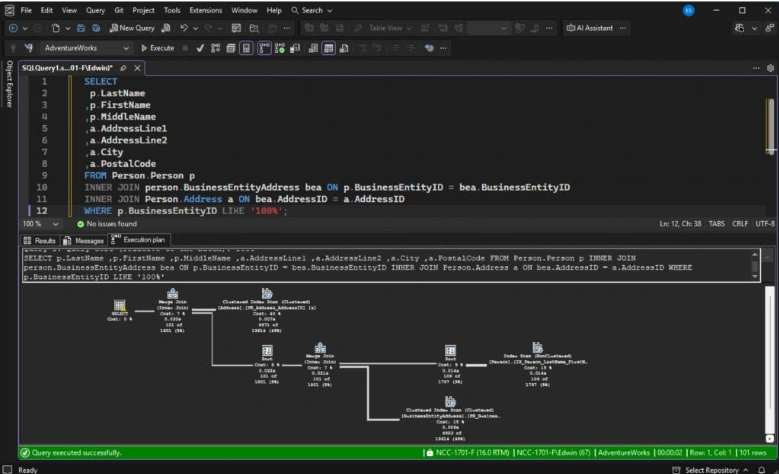
Task: Click the user account avatar
Action: click(x=688, y=10)
